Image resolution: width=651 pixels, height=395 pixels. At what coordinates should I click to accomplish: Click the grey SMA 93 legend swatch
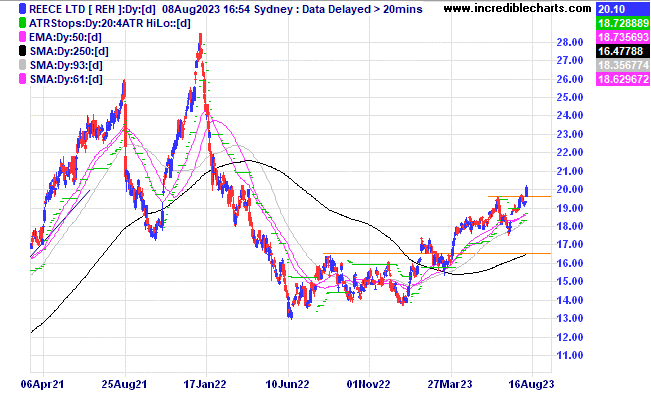point(22,65)
